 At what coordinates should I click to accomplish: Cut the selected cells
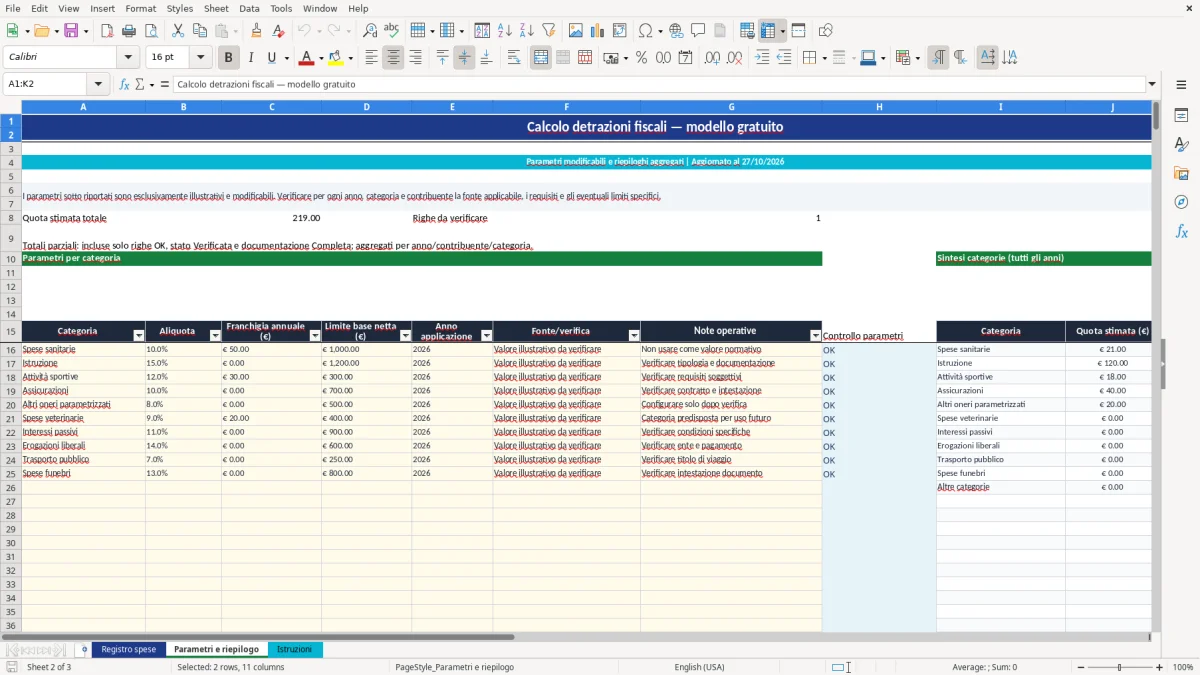pos(177,31)
